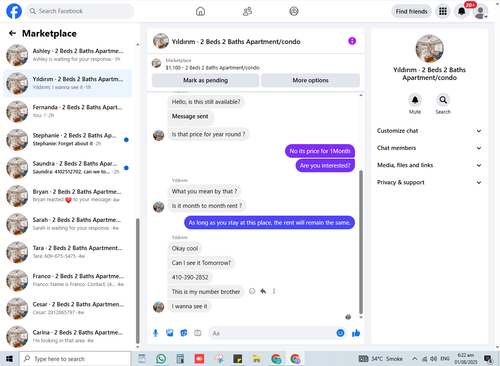Click the Facebook logo
The height and width of the screenshot is (366, 500).
[14, 11]
